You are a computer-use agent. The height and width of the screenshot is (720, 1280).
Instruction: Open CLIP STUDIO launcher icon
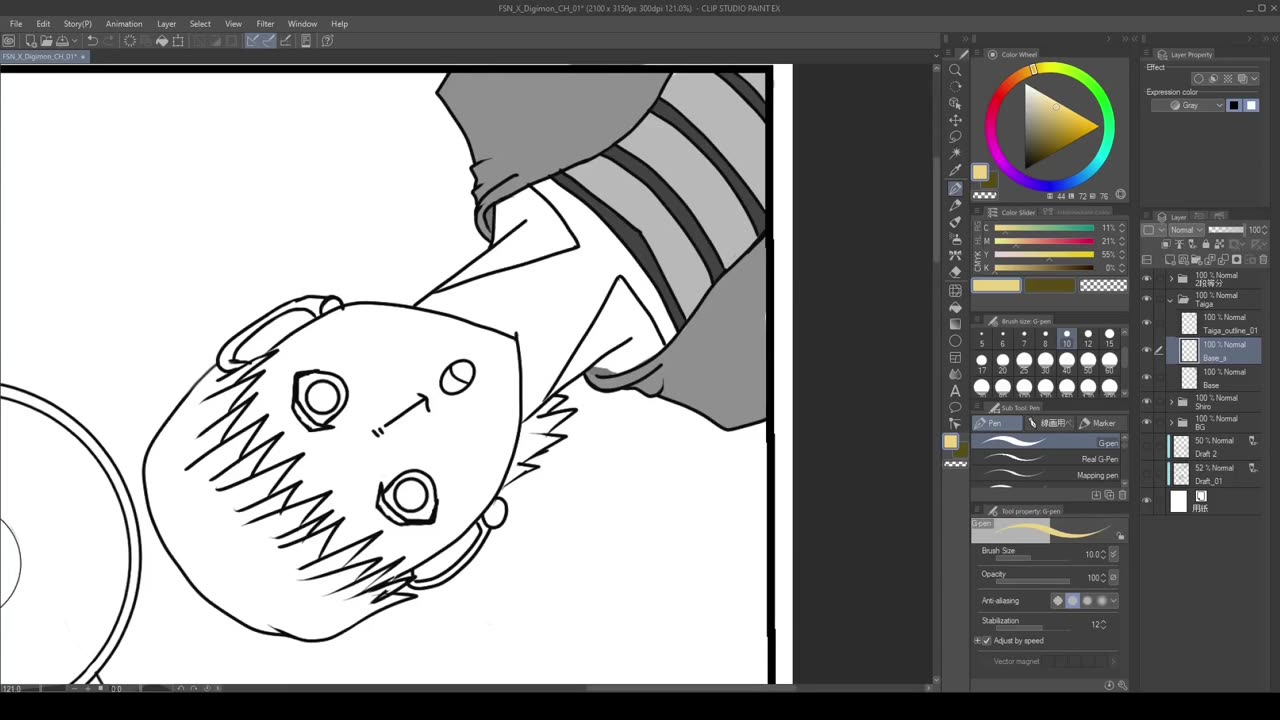[x=9, y=41]
